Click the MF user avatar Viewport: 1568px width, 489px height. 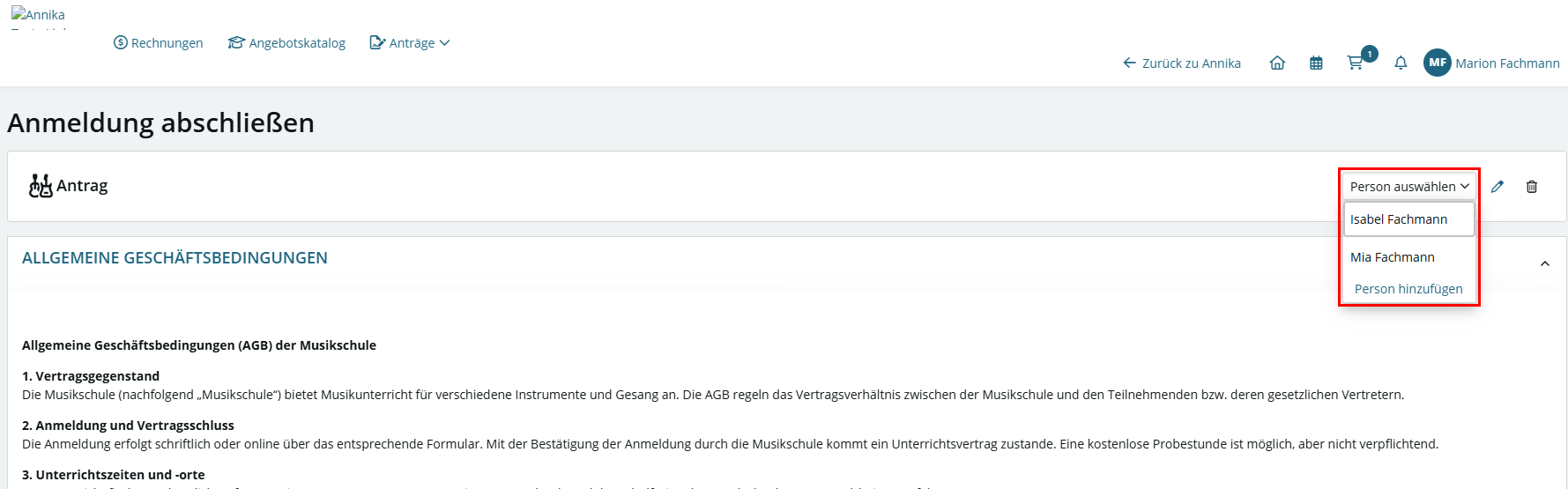coord(1438,63)
